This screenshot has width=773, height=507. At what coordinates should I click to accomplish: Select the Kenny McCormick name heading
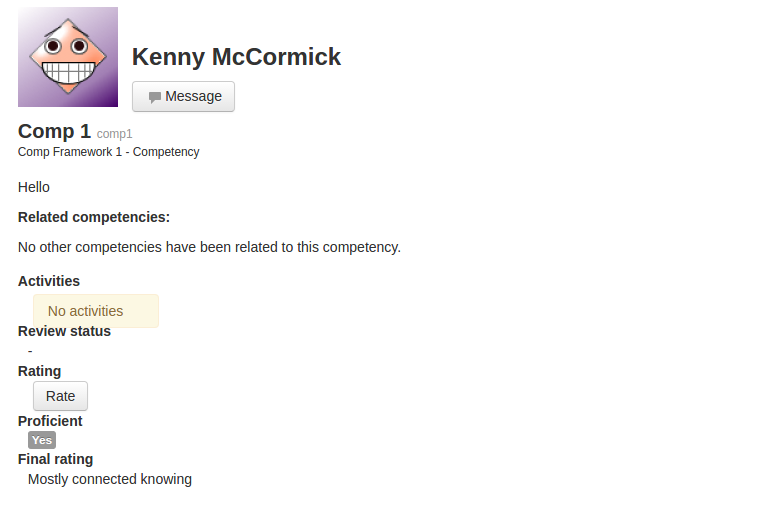click(236, 57)
